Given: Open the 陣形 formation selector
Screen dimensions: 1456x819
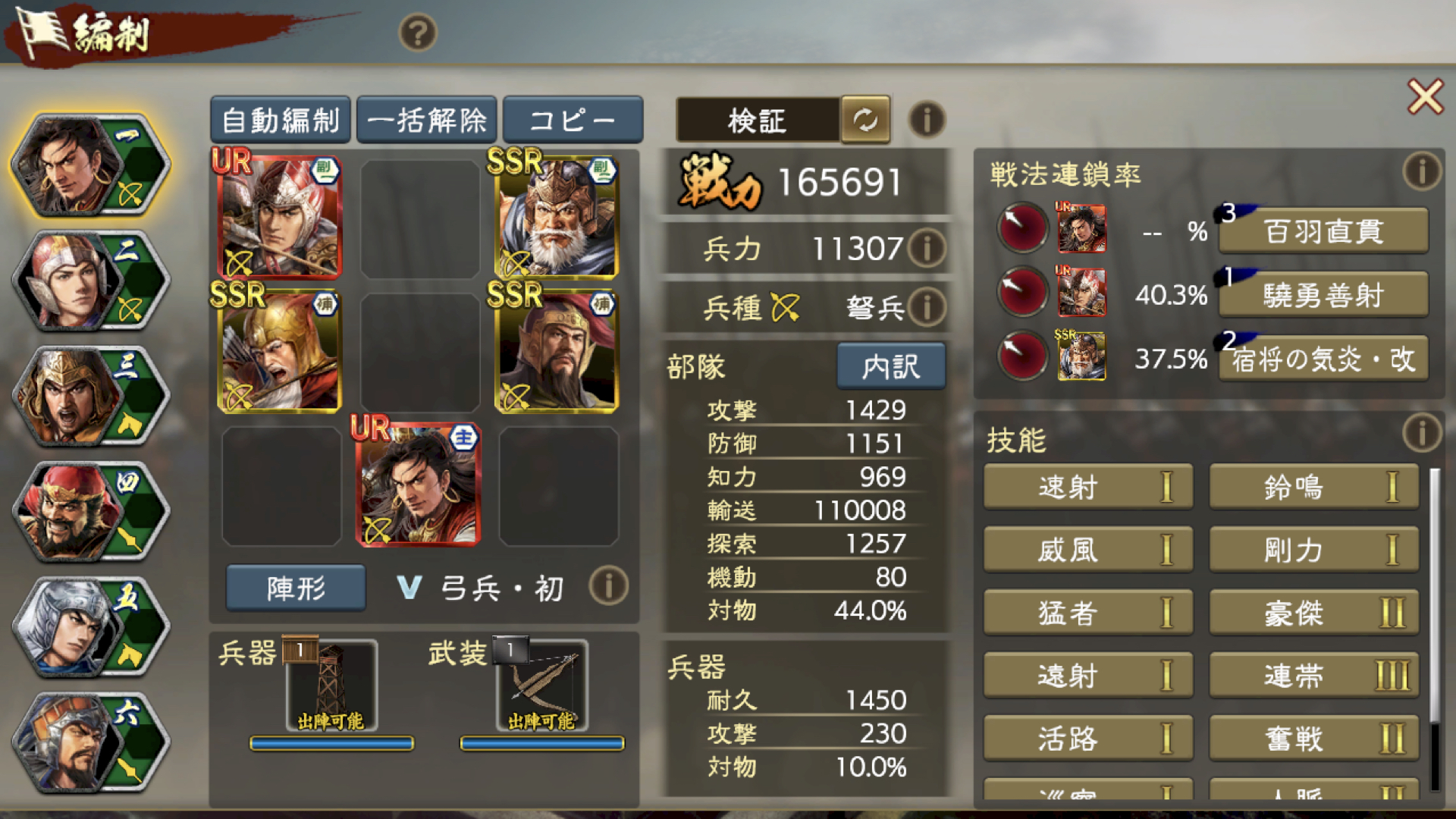Looking at the screenshot, I should [x=296, y=588].
